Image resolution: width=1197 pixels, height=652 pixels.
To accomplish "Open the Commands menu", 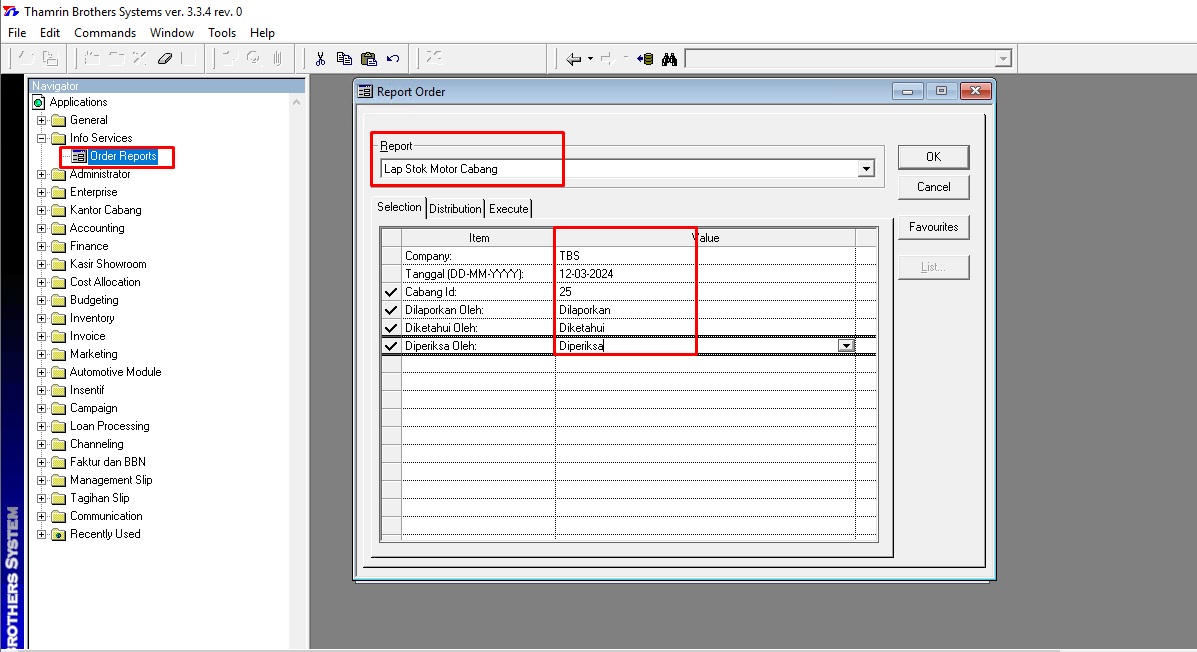I will tap(105, 33).
